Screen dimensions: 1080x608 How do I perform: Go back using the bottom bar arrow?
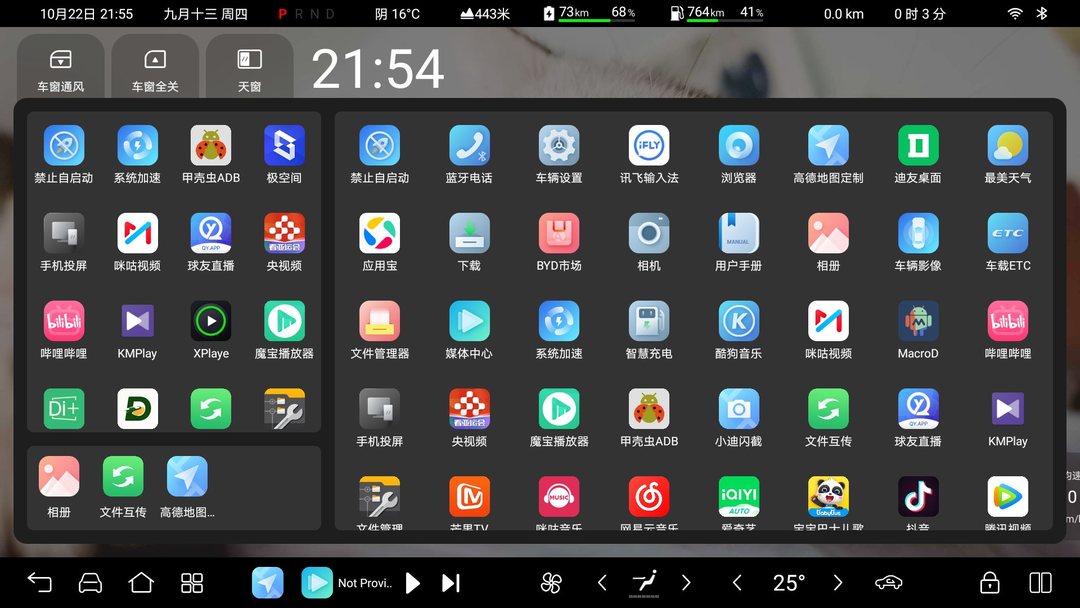39,583
